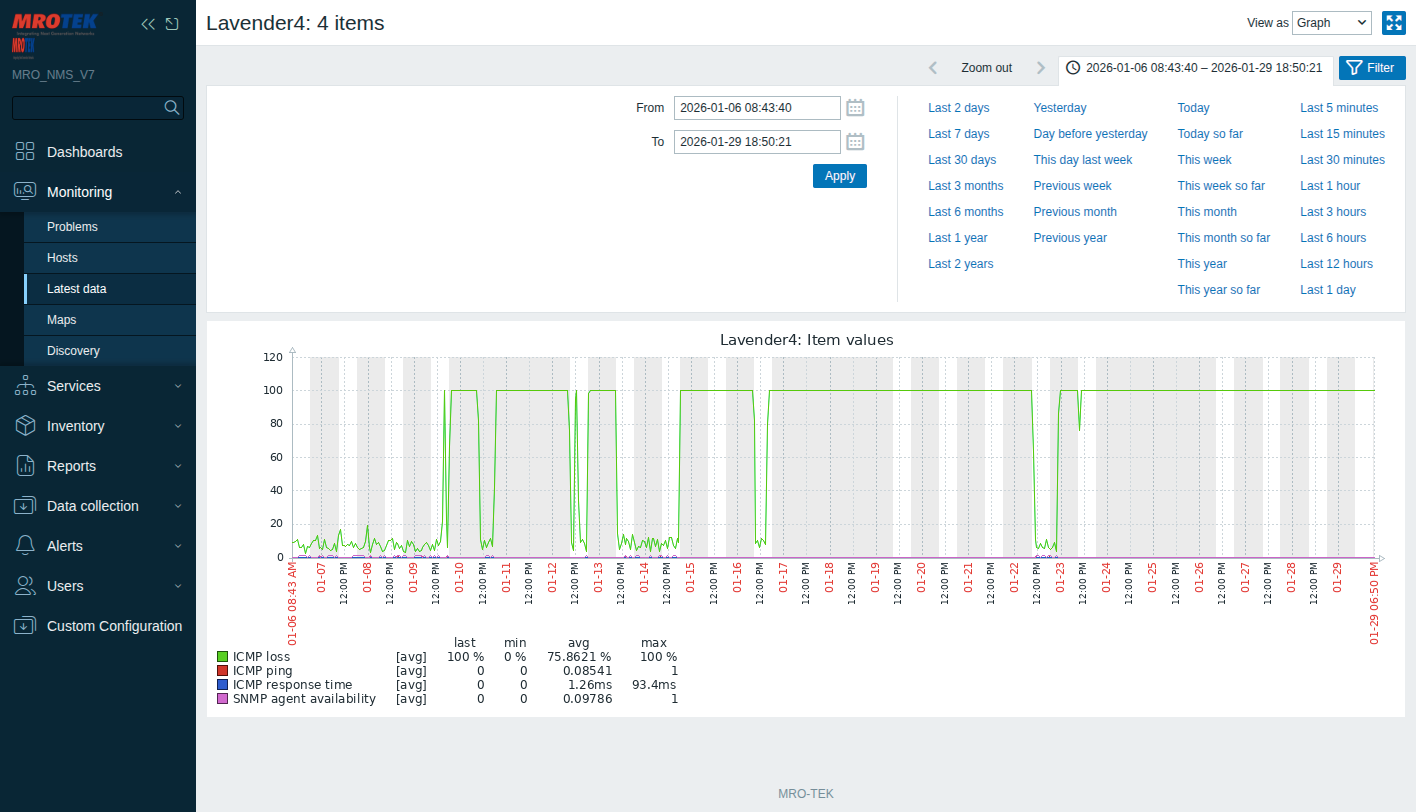Focus the sidebar search box

coord(98,108)
